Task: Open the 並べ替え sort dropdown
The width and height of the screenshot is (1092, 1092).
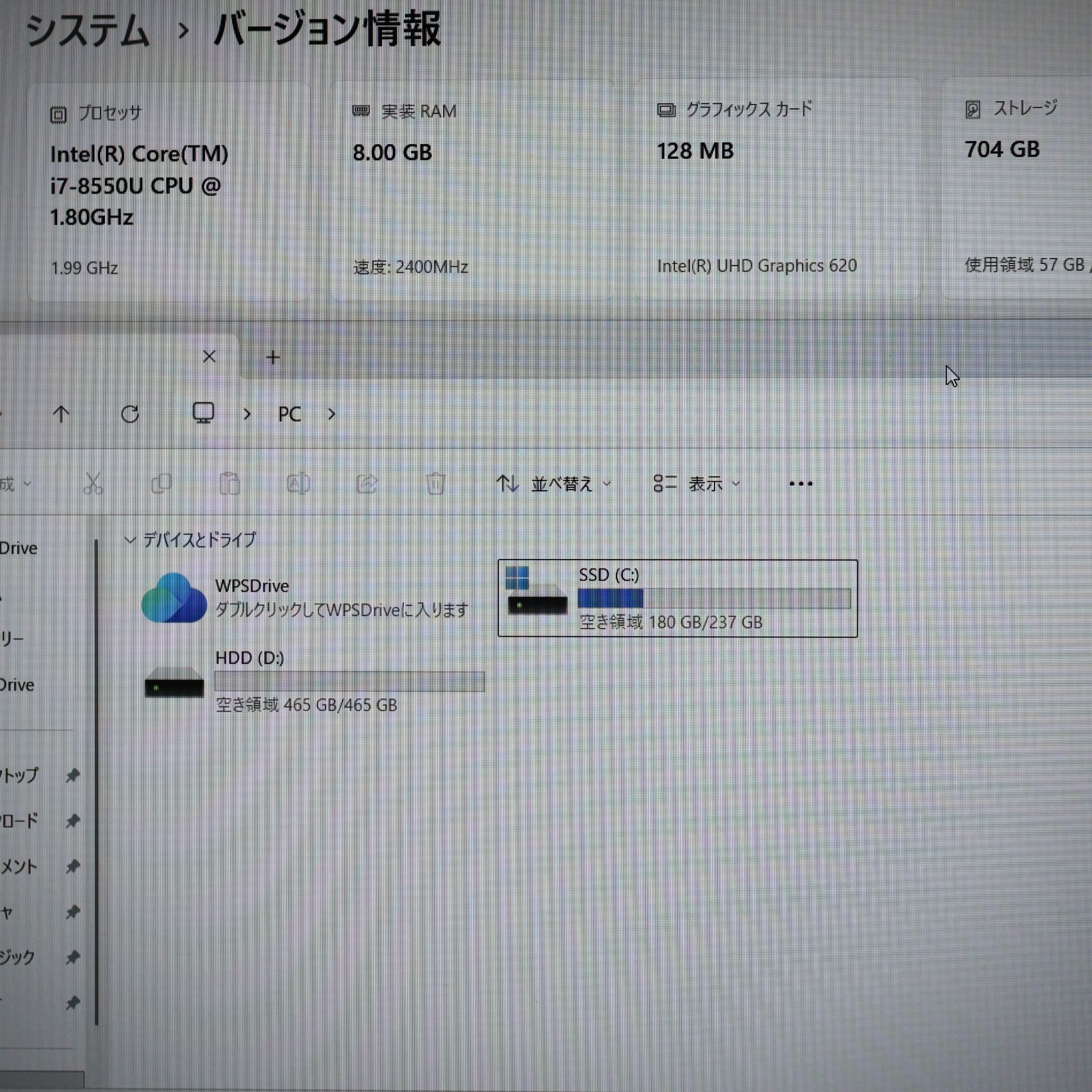Action: click(554, 484)
